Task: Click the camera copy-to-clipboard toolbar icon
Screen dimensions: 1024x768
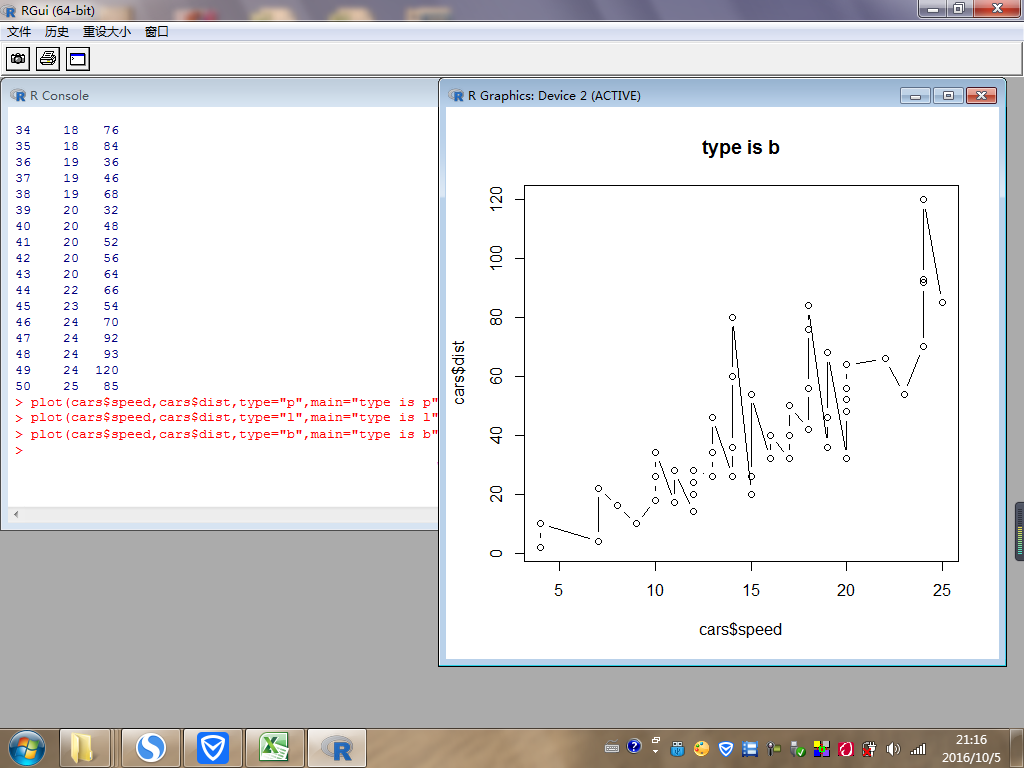Action: point(18,59)
